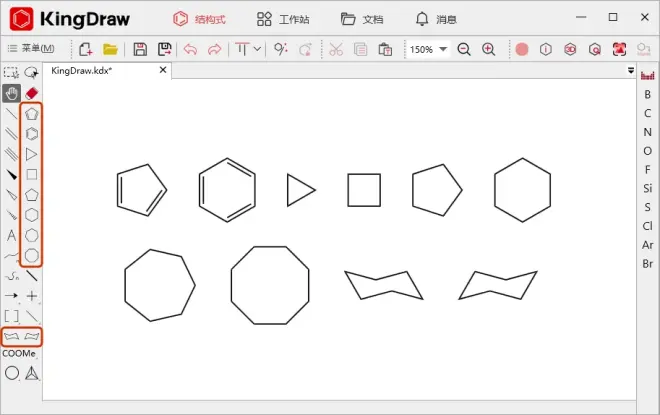The width and height of the screenshot is (660, 415).
Task: Pick the cyclohexane ring tool
Action: (32, 215)
